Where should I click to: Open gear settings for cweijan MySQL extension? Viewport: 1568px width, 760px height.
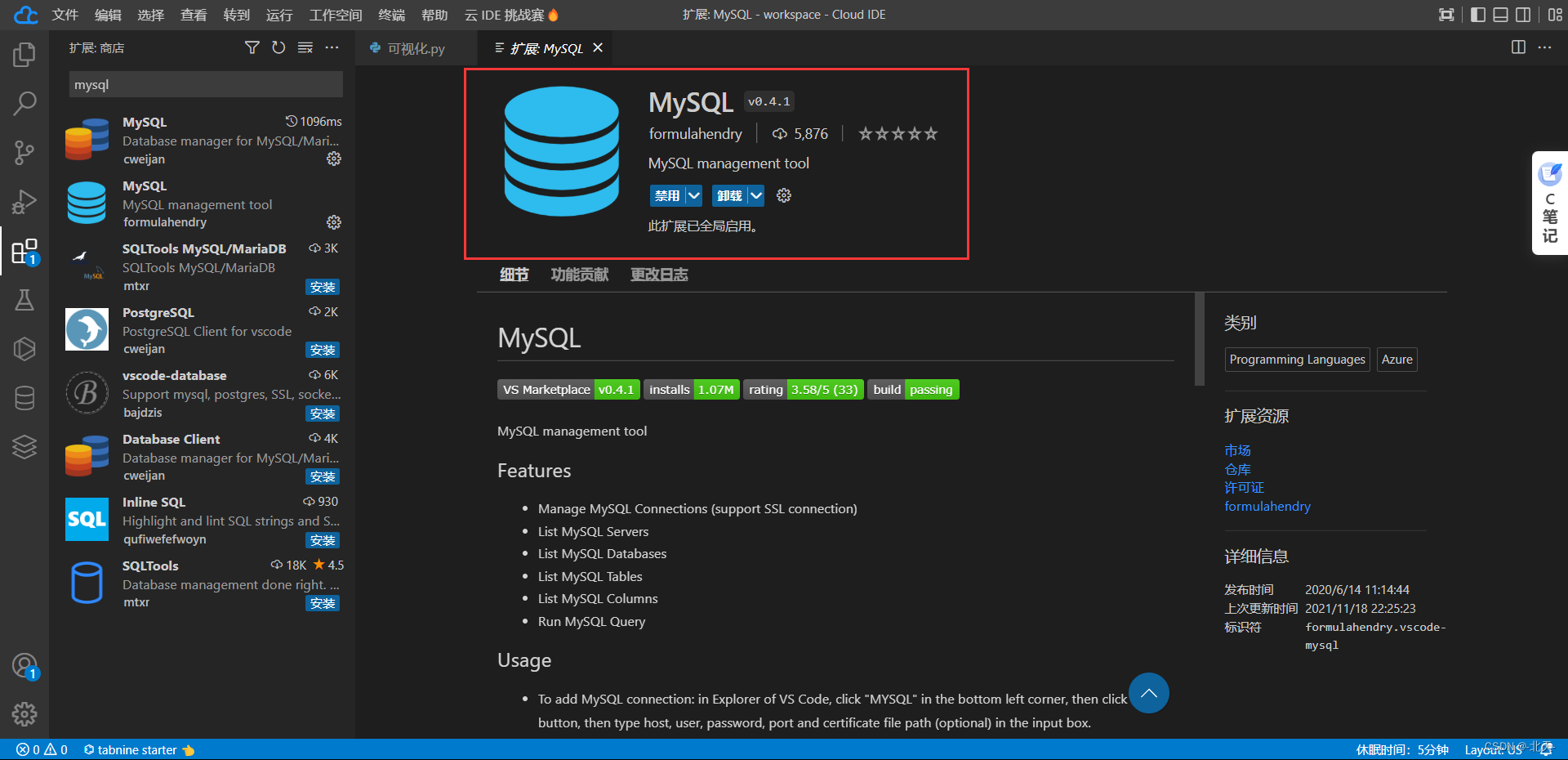click(x=334, y=159)
